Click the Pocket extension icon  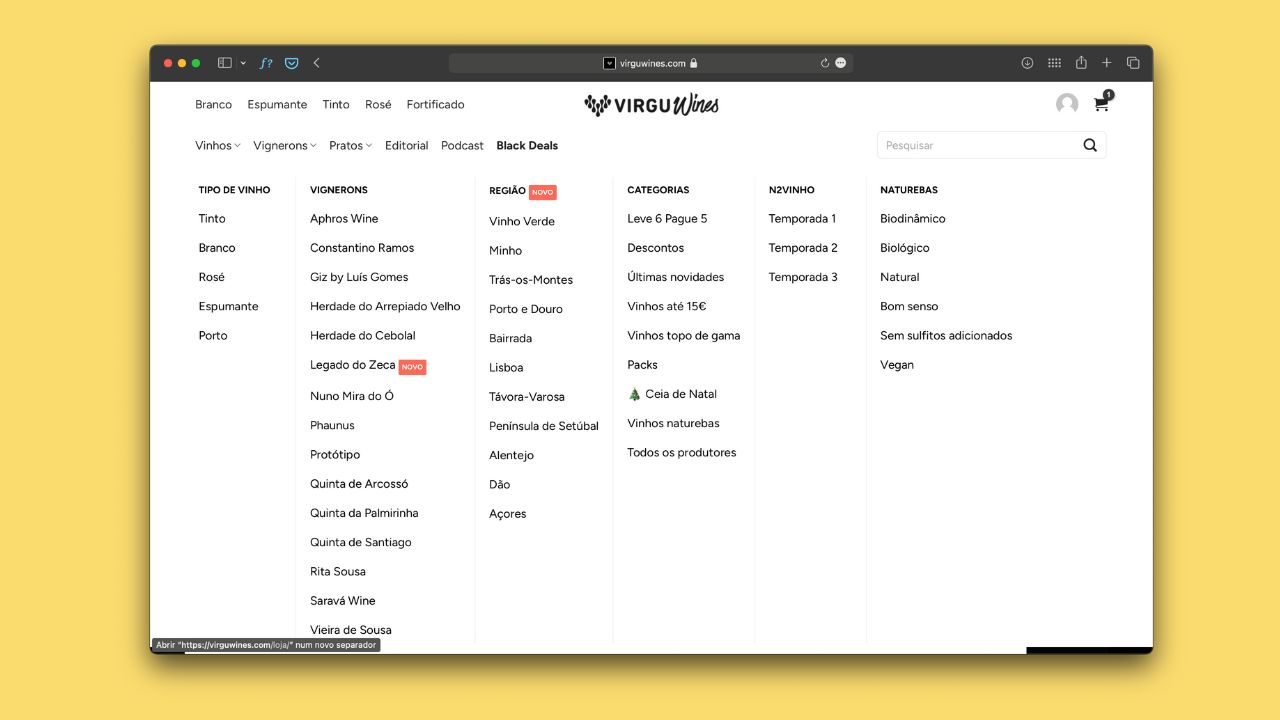click(292, 63)
